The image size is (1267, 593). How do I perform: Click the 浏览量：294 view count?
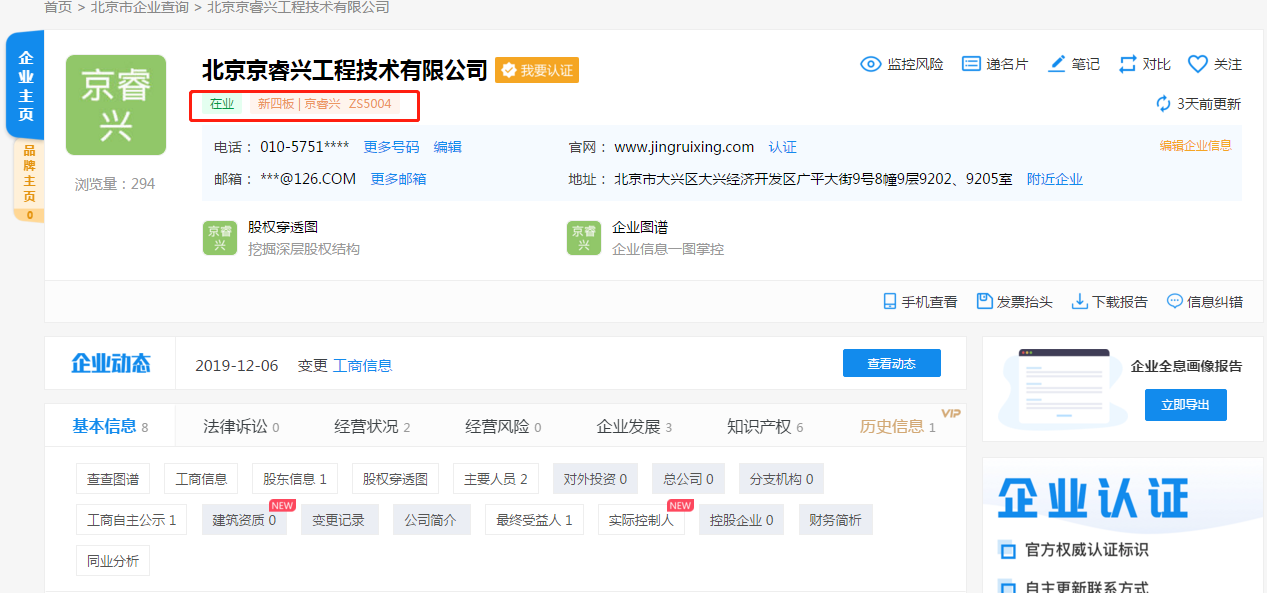(115, 184)
